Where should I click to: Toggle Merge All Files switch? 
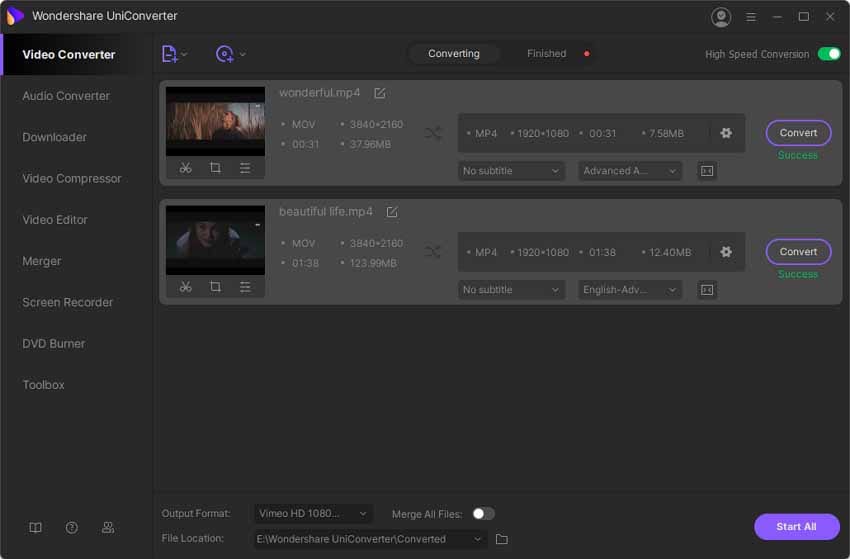(483, 513)
